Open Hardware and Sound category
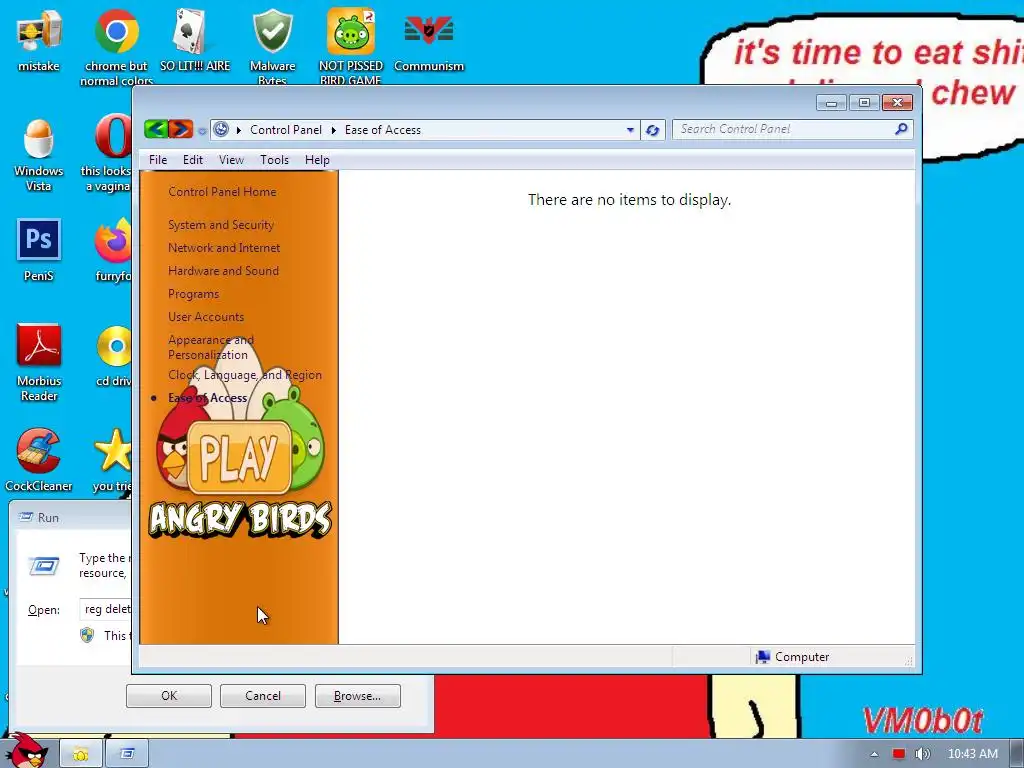The height and width of the screenshot is (768, 1024). (x=223, y=270)
